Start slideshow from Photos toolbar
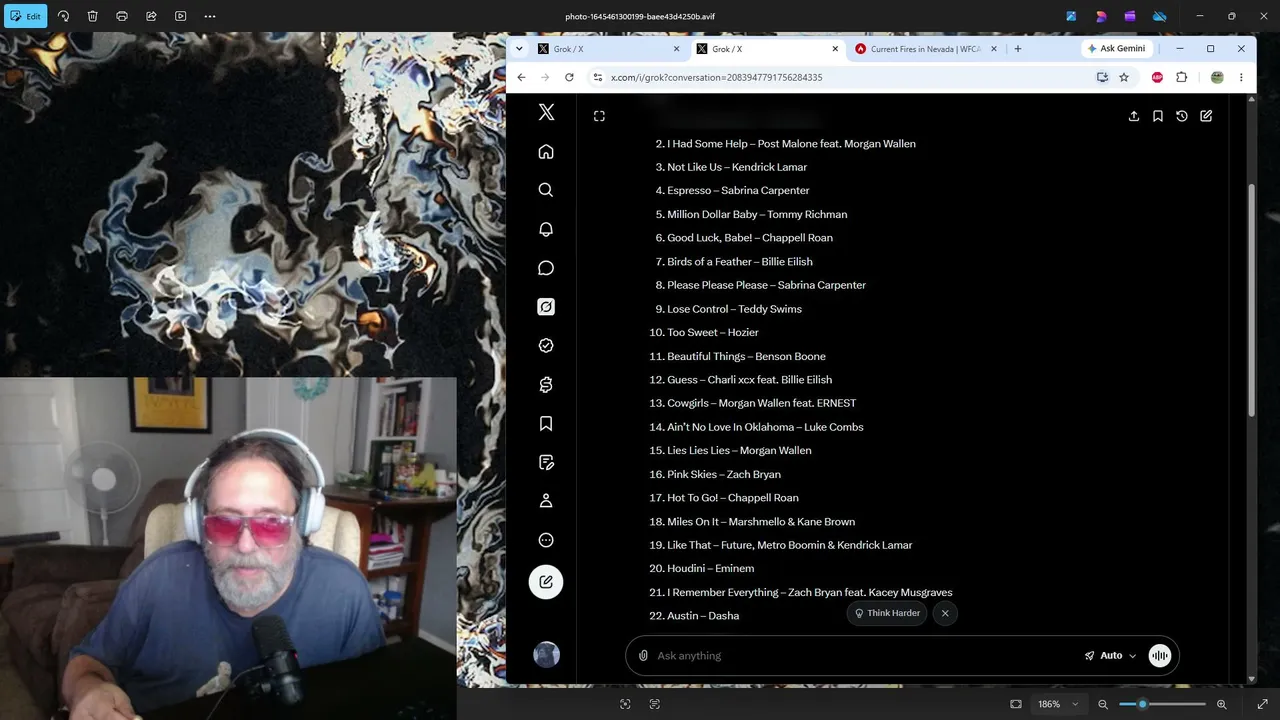The height and width of the screenshot is (720, 1280). point(180,16)
